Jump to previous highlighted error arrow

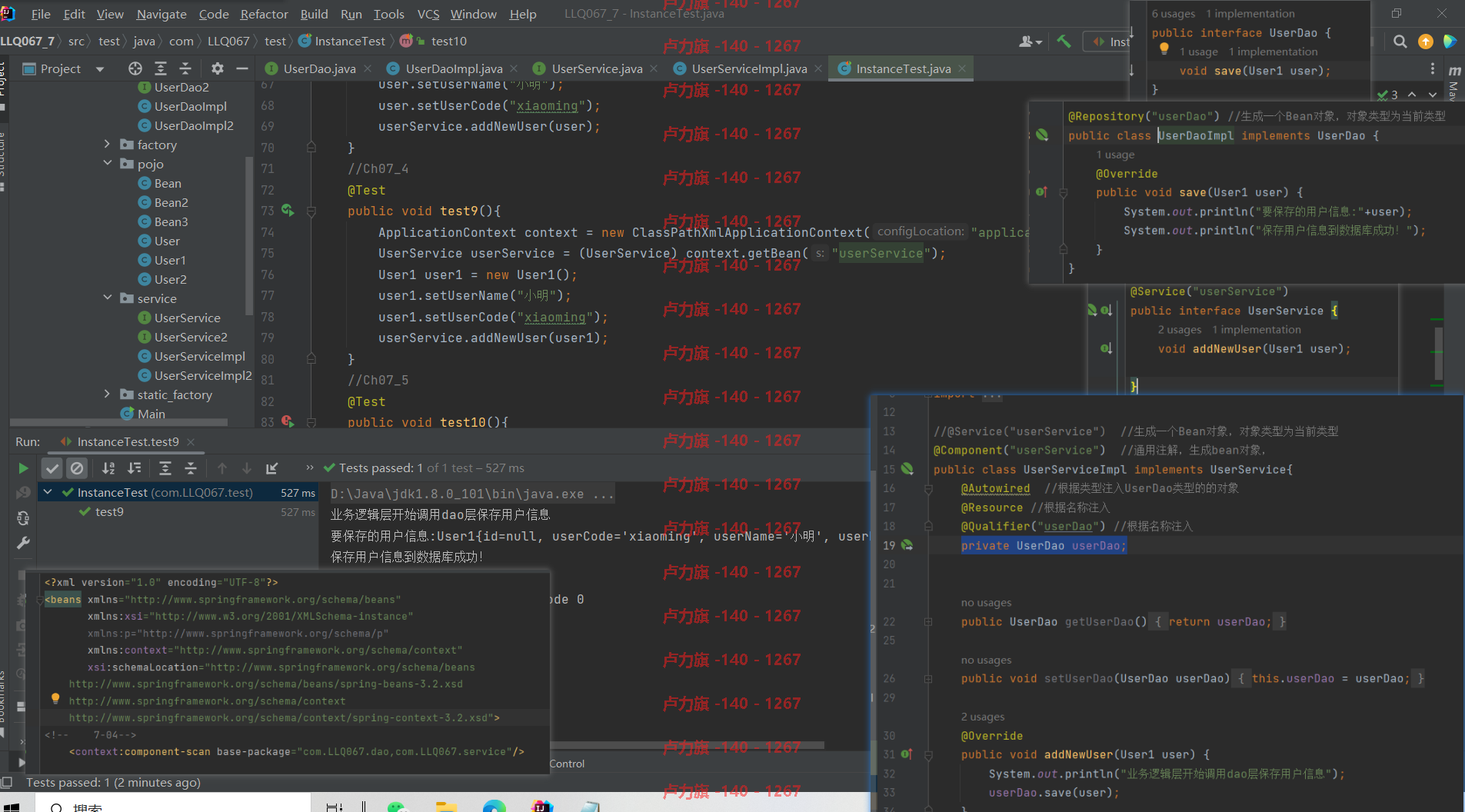point(1412,94)
